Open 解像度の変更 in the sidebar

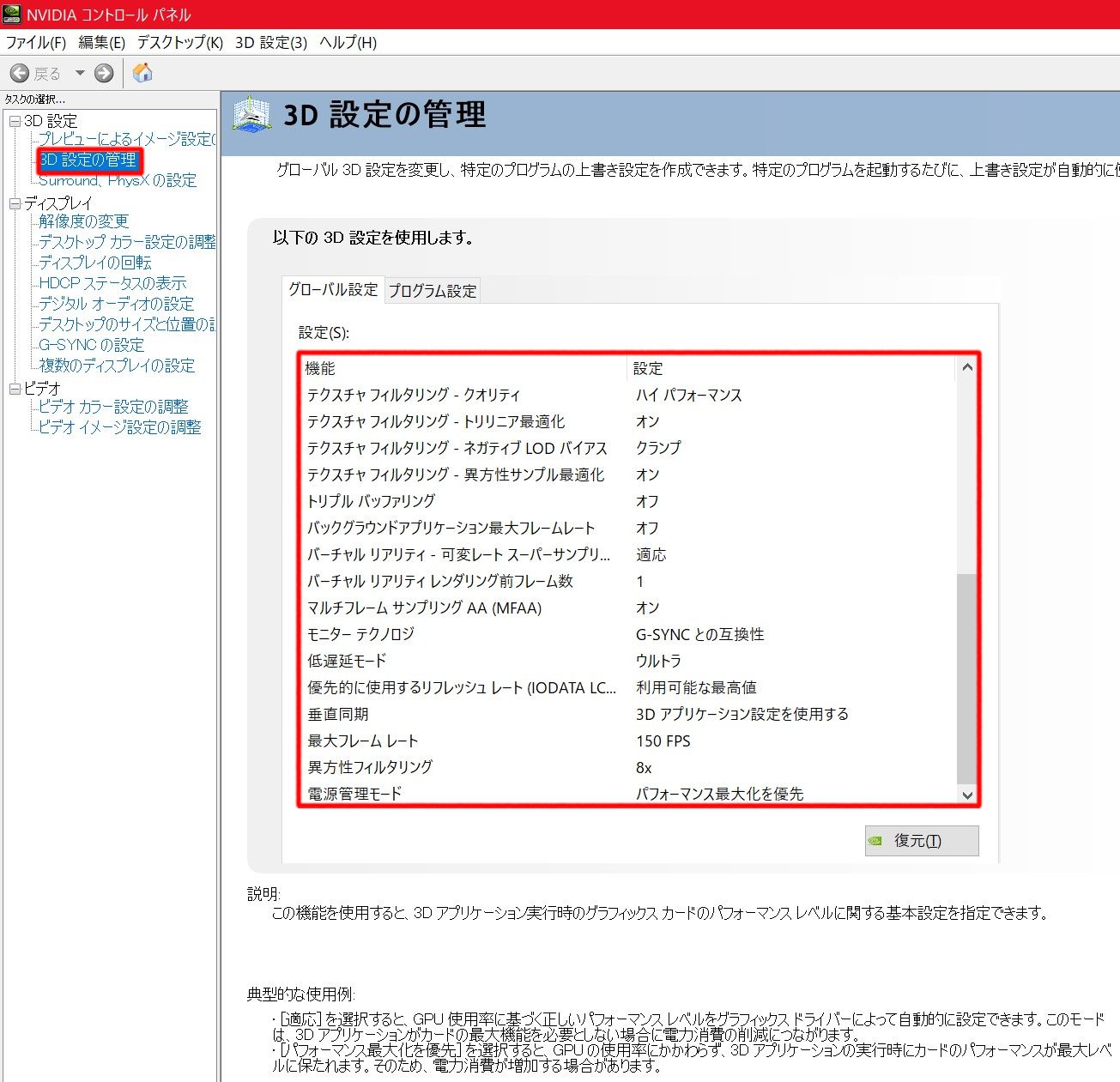tap(83, 221)
